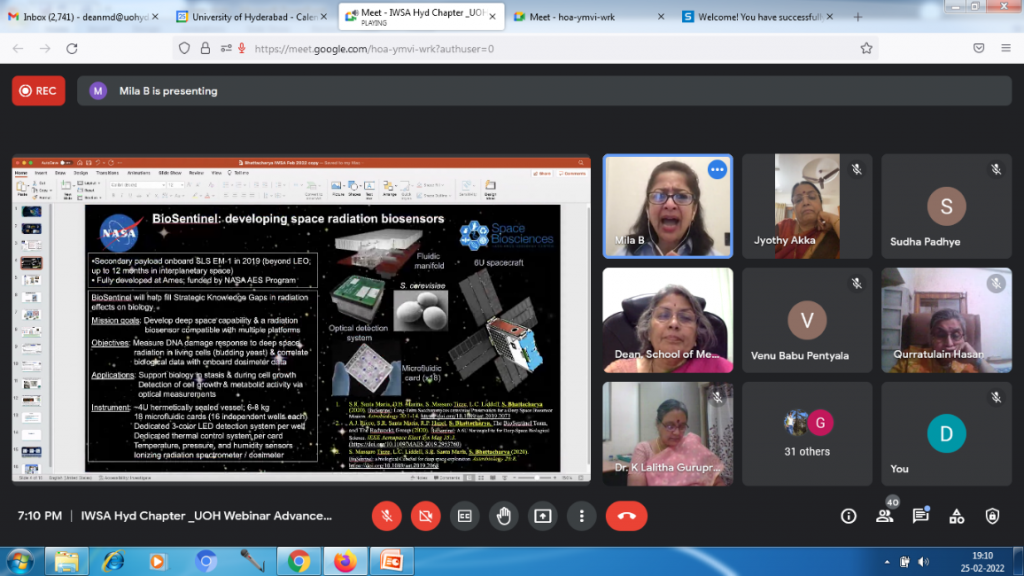Unmute the microphone in Meet
Screen dimensions: 1024x576
point(387,516)
